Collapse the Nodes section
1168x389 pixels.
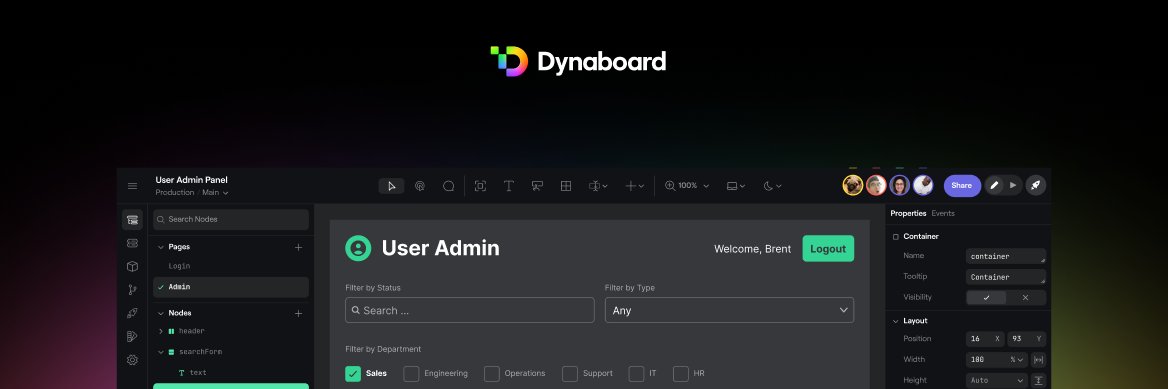tap(160, 314)
